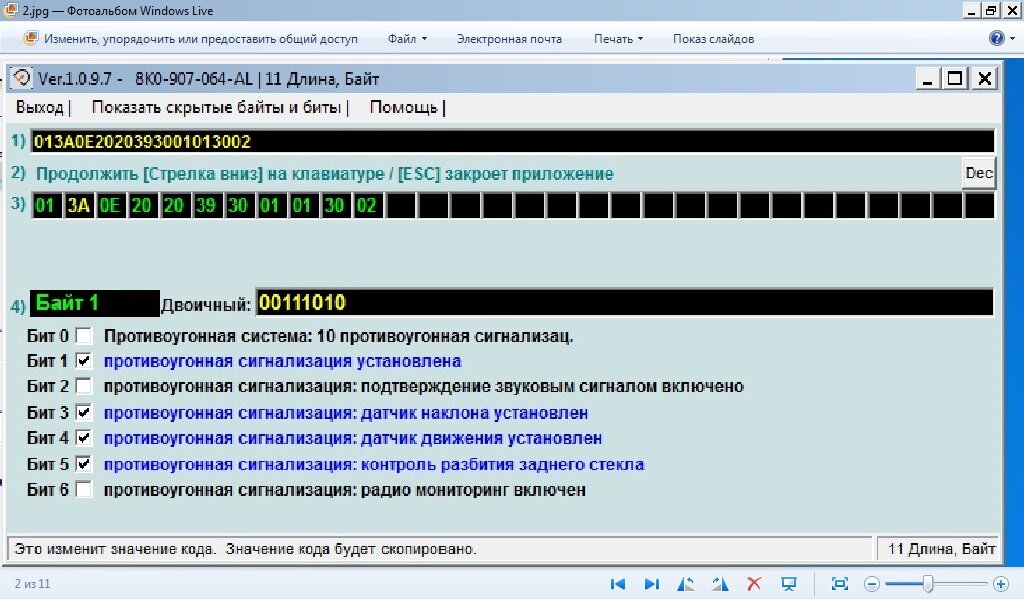Click the actual size view icon
Viewport: 1024px width, 600px height.
coord(839,583)
